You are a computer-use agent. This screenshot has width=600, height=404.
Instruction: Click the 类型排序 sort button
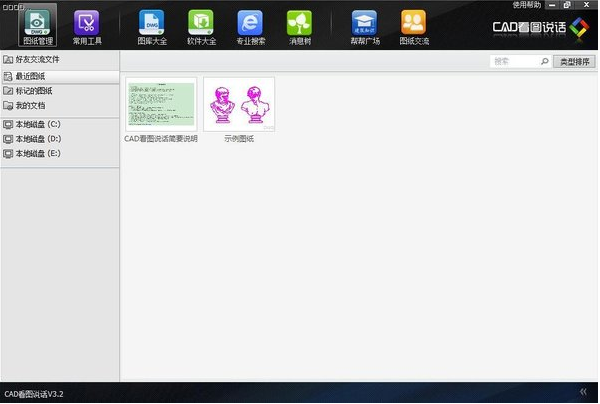(x=574, y=62)
